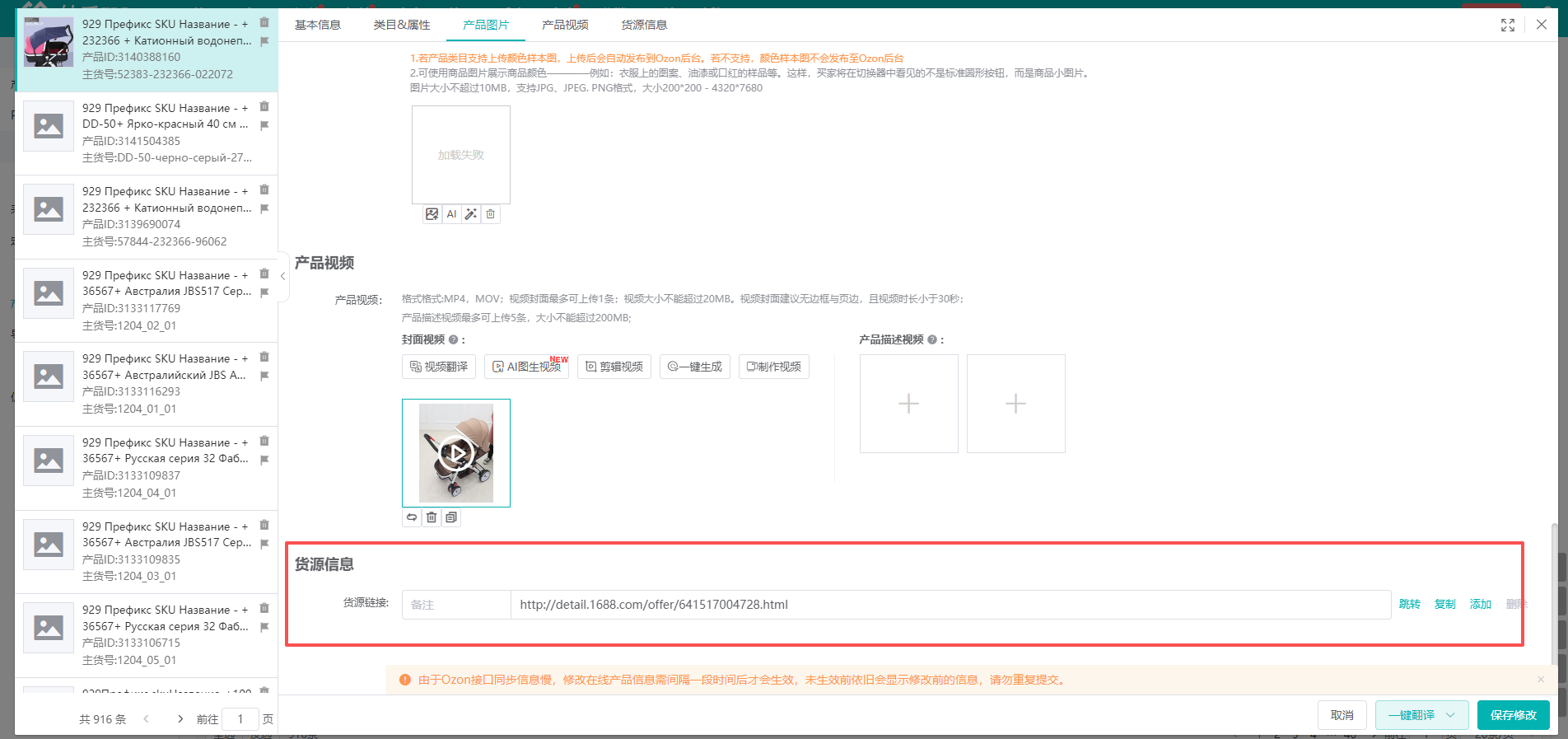Delete the product with ID 3141504385
The image size is (1568, 739).
[264, 106]
